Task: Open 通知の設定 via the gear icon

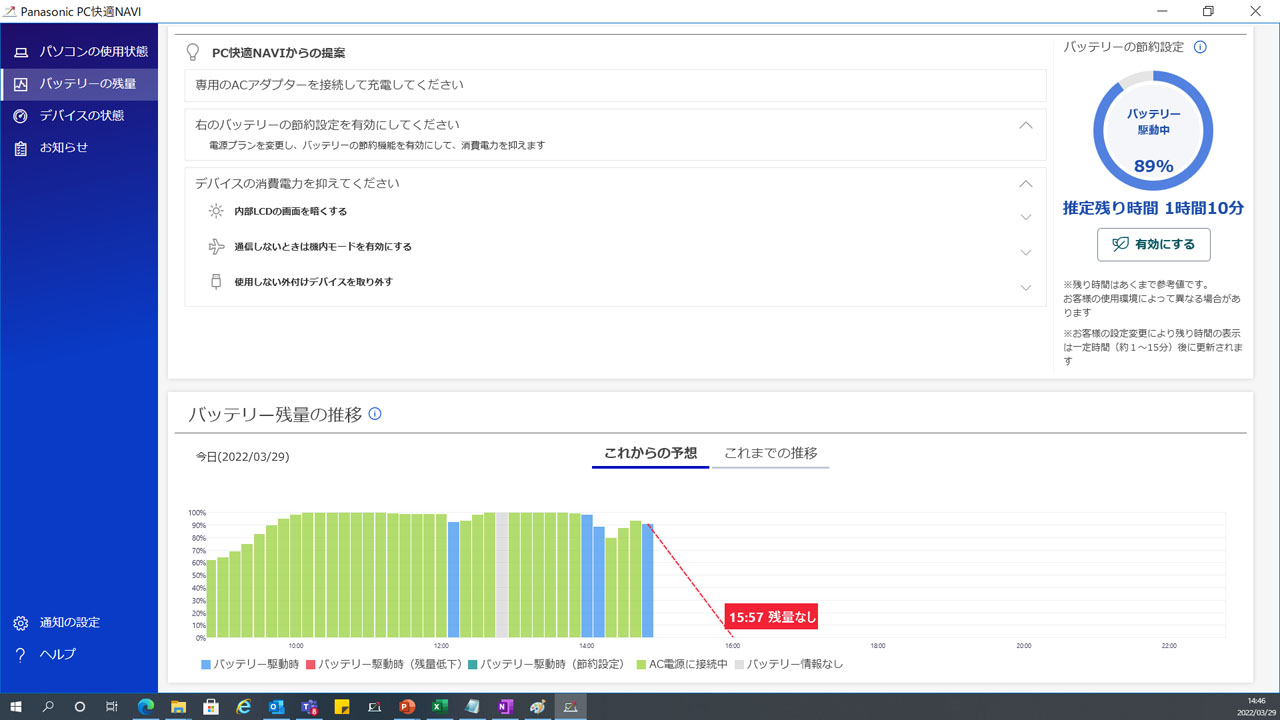Action: point(20,622)
